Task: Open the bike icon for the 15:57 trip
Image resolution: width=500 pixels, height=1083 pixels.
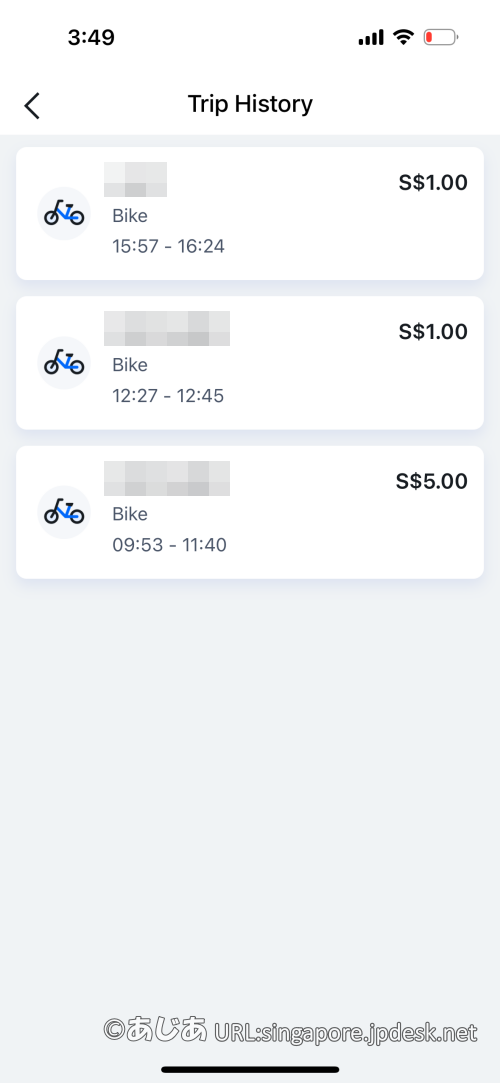Action: click(x=64, y=213)
